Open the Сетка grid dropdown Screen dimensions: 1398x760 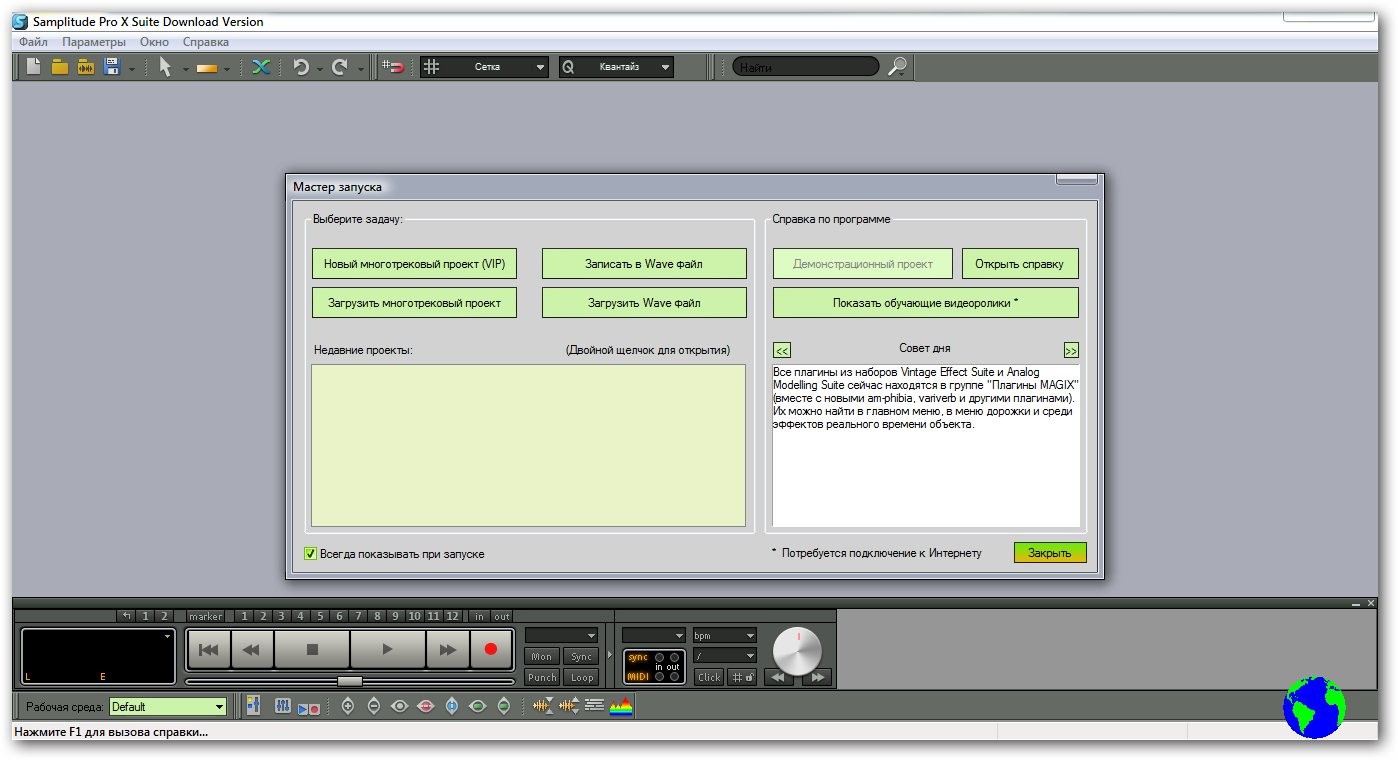click(486, 67)
